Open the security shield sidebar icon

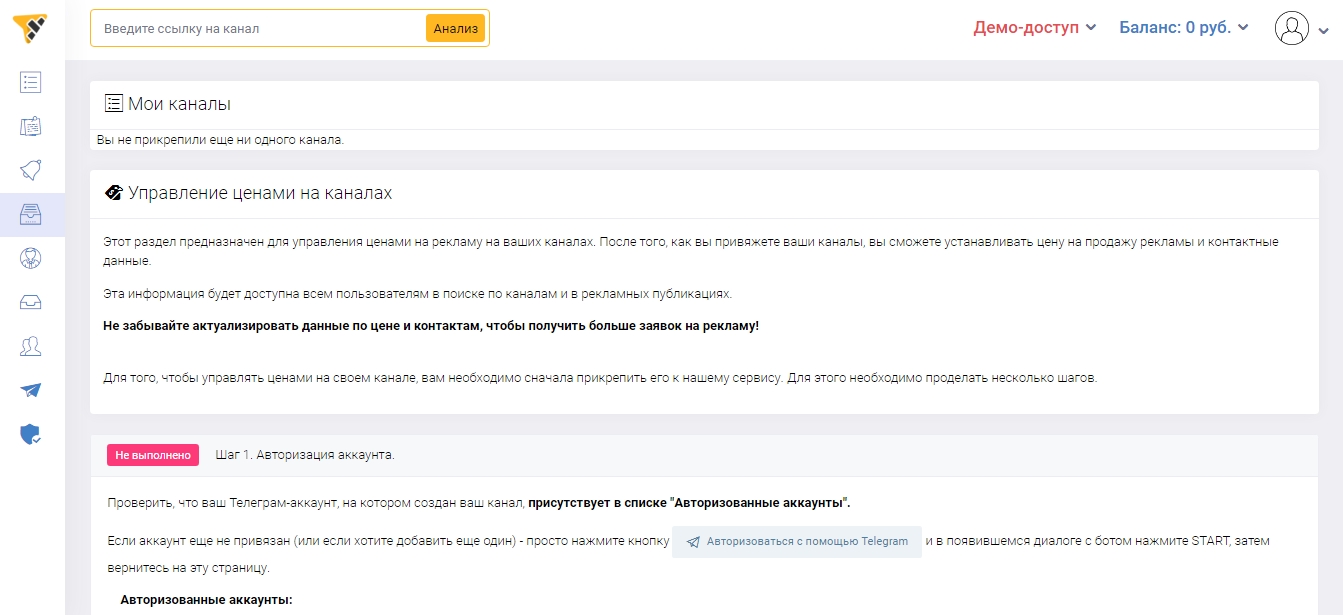point(30,434)
